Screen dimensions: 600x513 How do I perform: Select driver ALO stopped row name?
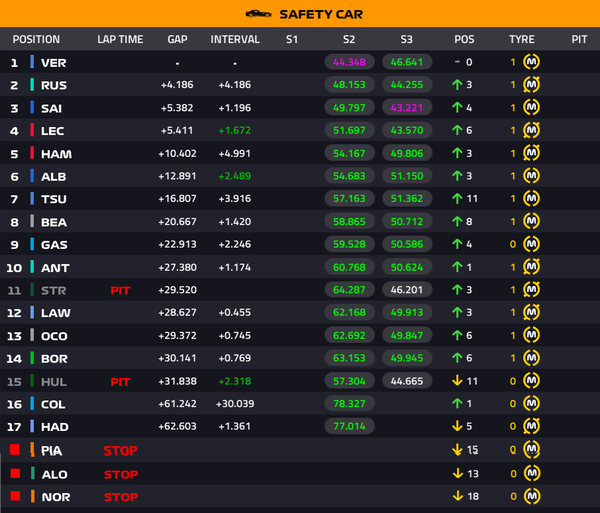point(54,474)
